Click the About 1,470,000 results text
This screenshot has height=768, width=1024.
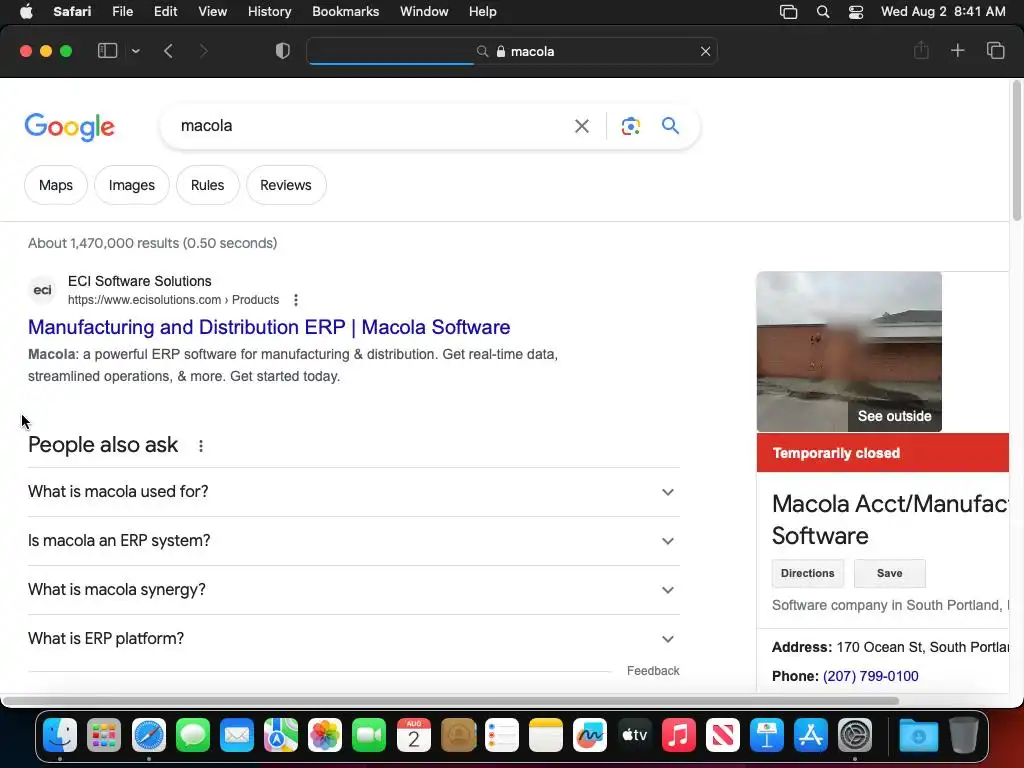pyautogui.click(x=152, y=243)
